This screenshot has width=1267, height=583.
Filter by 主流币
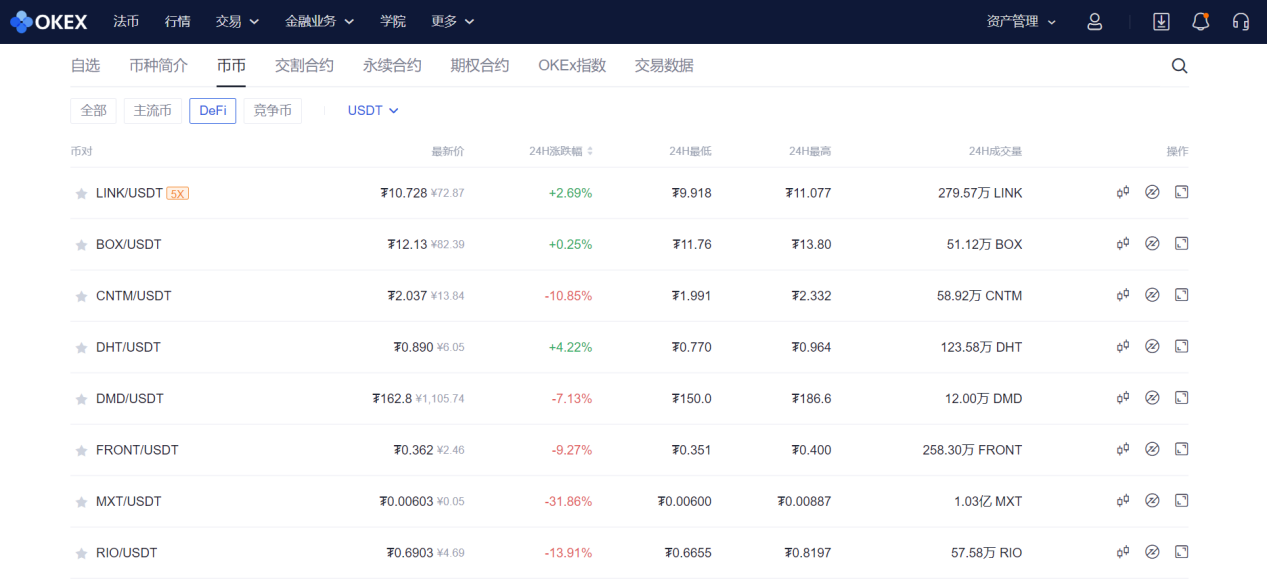[x=153, y=111]
